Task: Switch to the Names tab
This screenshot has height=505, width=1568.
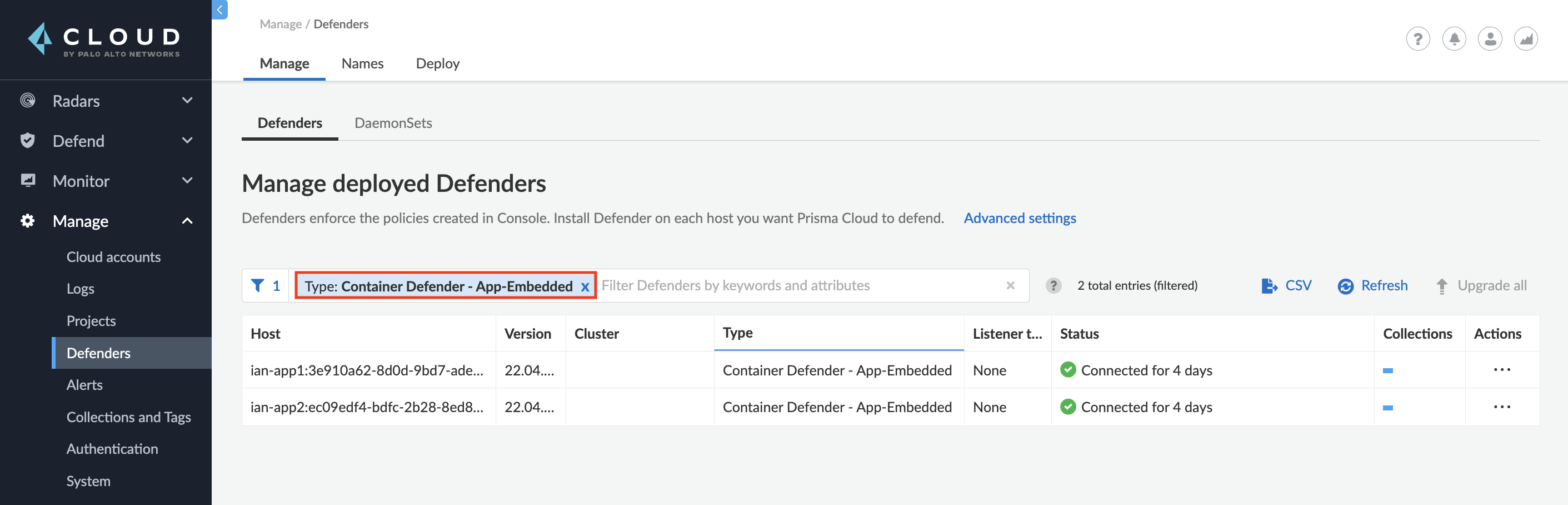Action: [x=362, y=63]
